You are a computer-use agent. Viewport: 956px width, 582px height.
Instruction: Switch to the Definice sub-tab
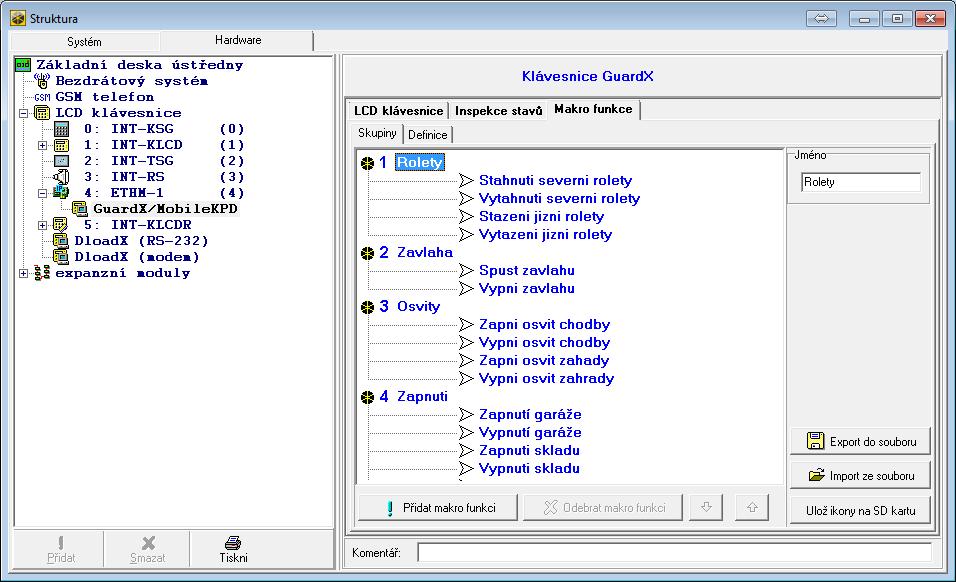pyautogui.click(x=427, y=135)
